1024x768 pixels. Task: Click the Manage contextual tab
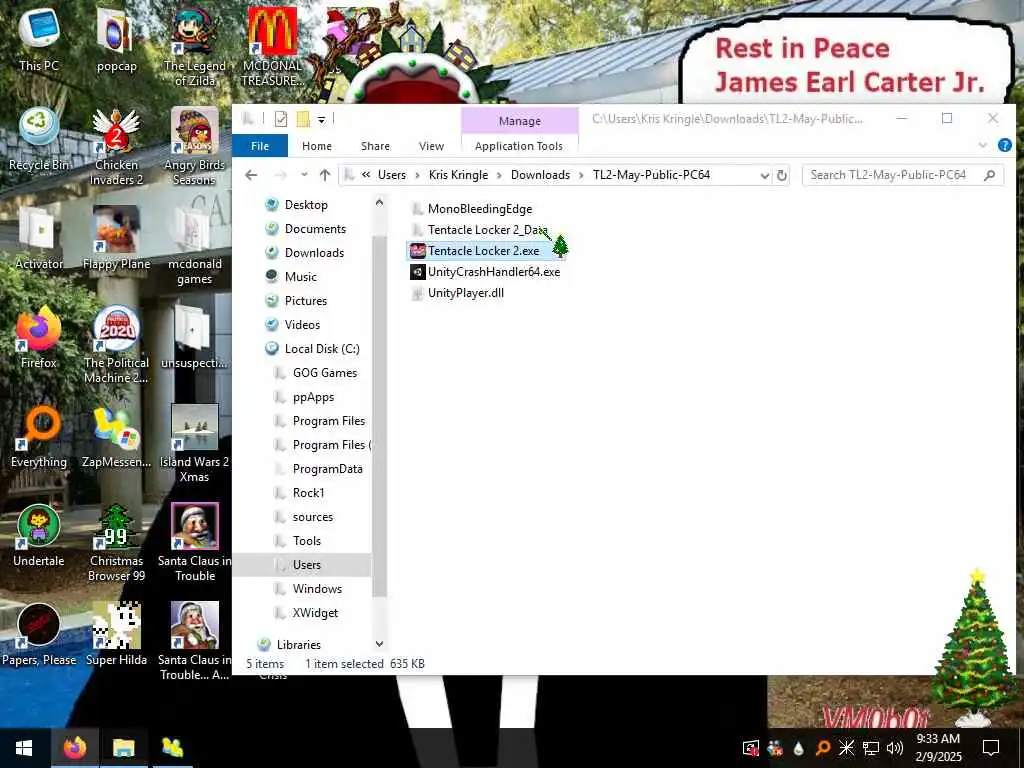(520, 121)
